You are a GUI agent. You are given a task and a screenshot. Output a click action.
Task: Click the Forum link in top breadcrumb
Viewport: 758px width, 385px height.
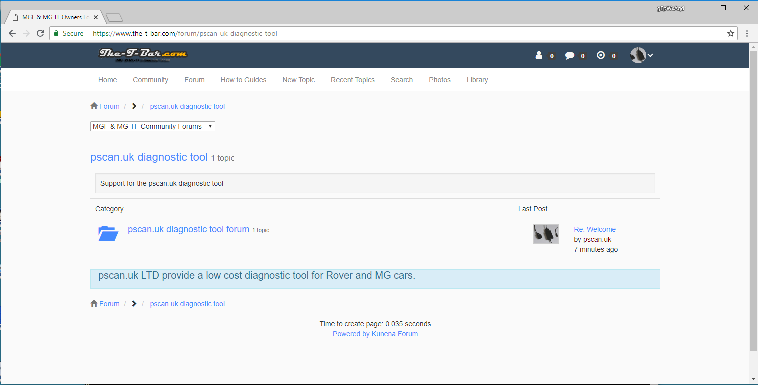pyautogui.click(x=109, y=106)
